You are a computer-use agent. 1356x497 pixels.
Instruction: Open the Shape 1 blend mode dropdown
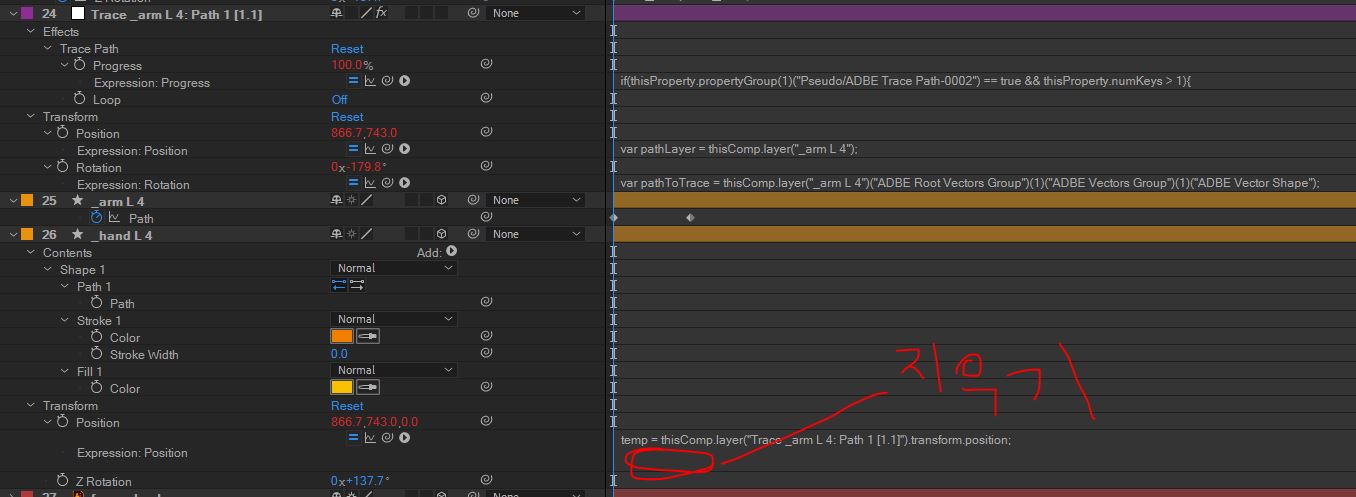tap(394, 268)
